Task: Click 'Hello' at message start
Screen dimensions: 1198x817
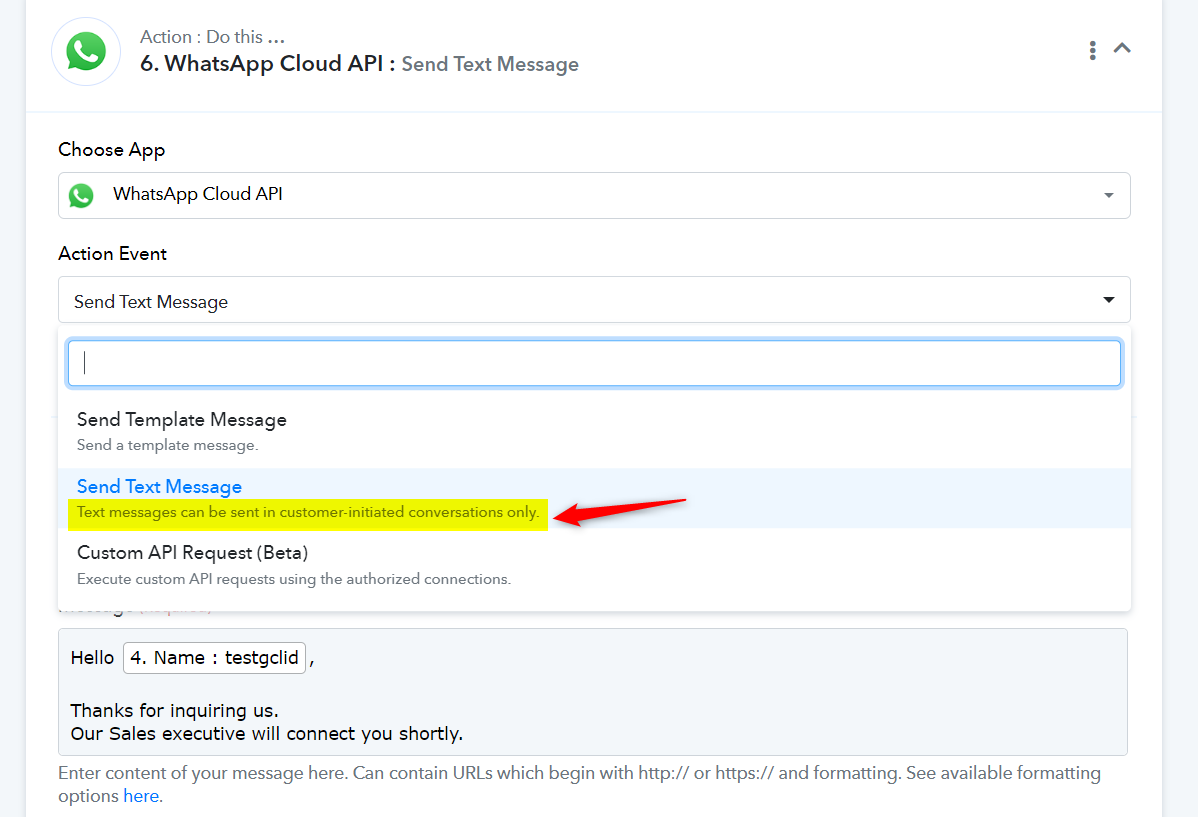Action: tap(92, 658)
